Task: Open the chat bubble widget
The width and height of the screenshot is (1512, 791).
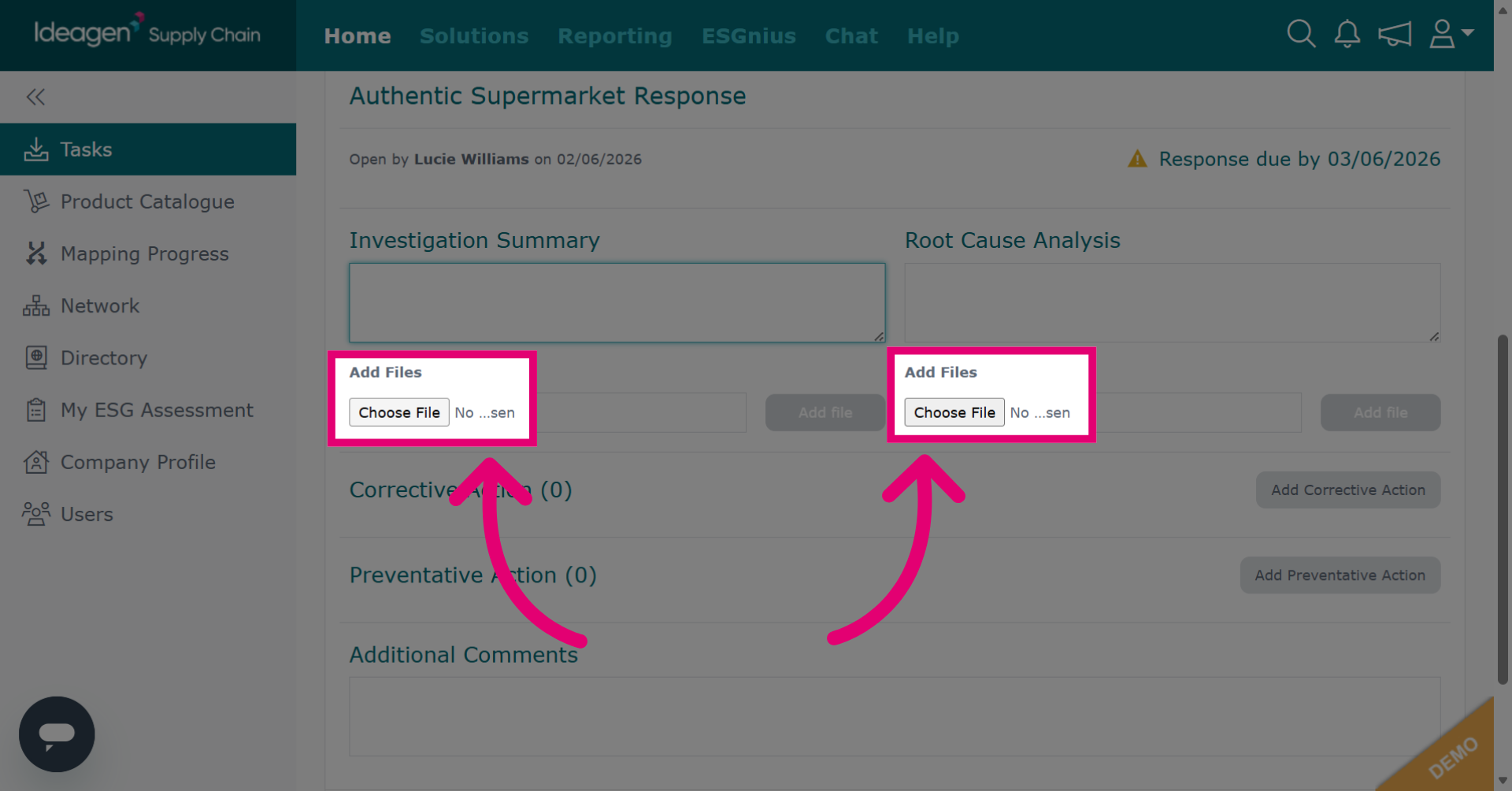Action: [57, 734]
